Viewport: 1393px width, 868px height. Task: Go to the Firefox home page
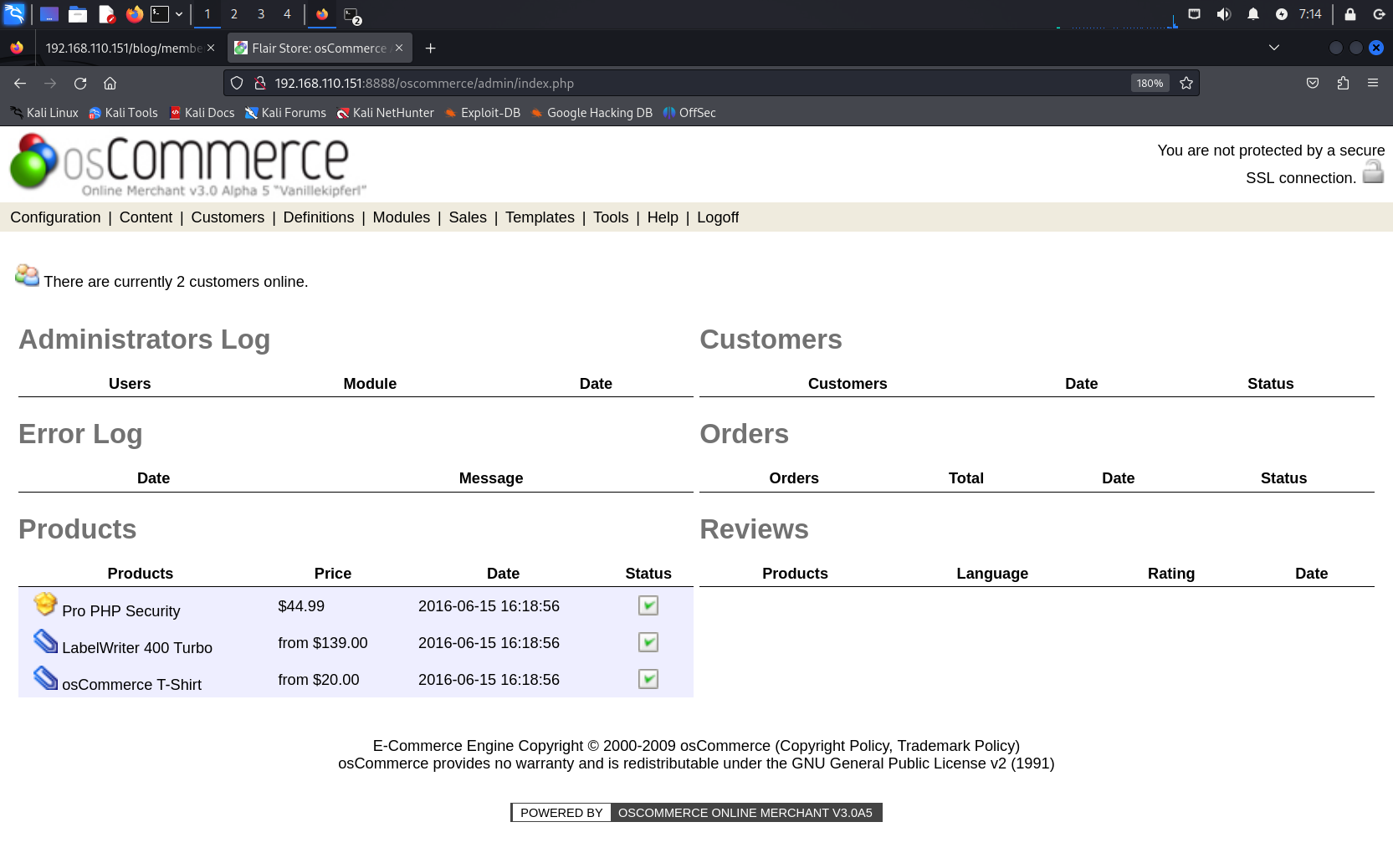pyautogui.click(x=110, y=84)
